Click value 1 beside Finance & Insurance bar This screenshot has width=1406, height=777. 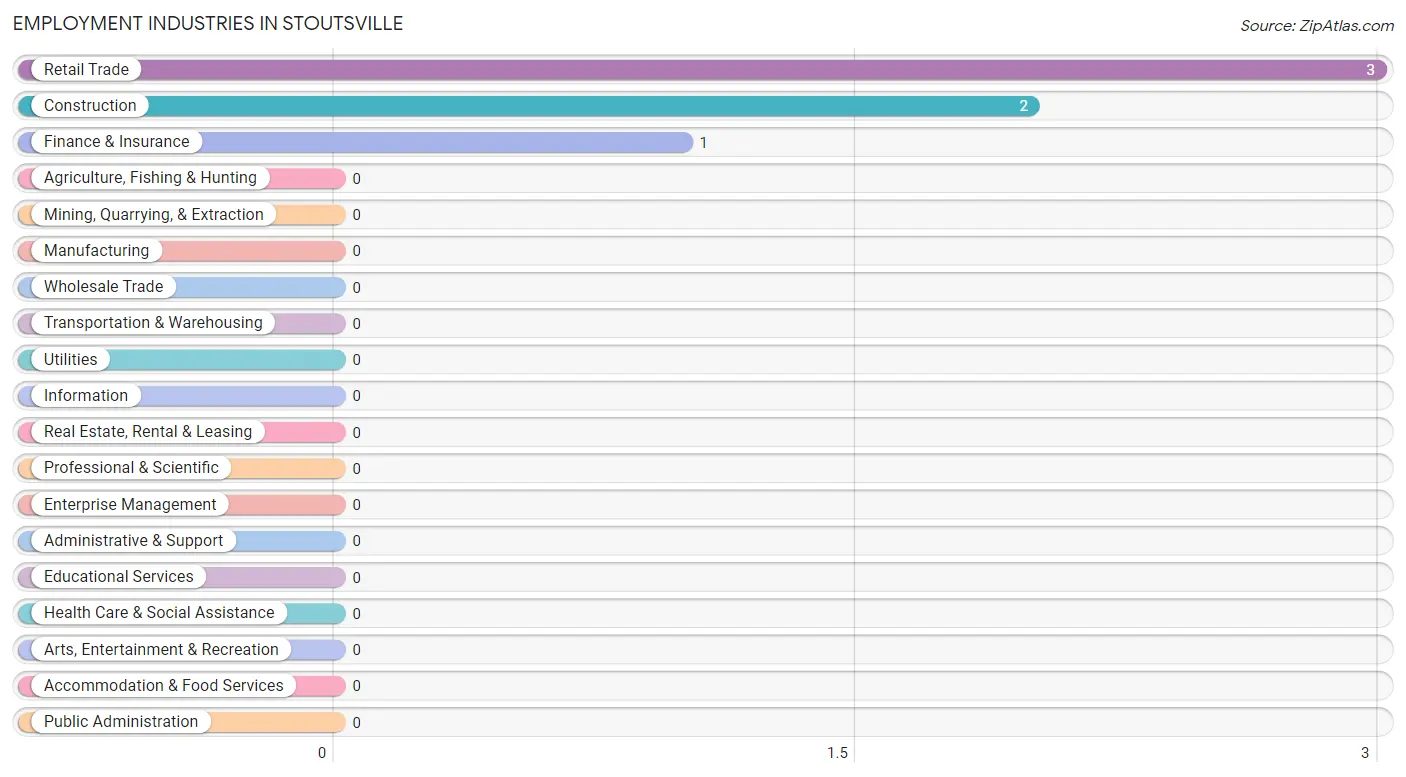click(x=703, y=143)
